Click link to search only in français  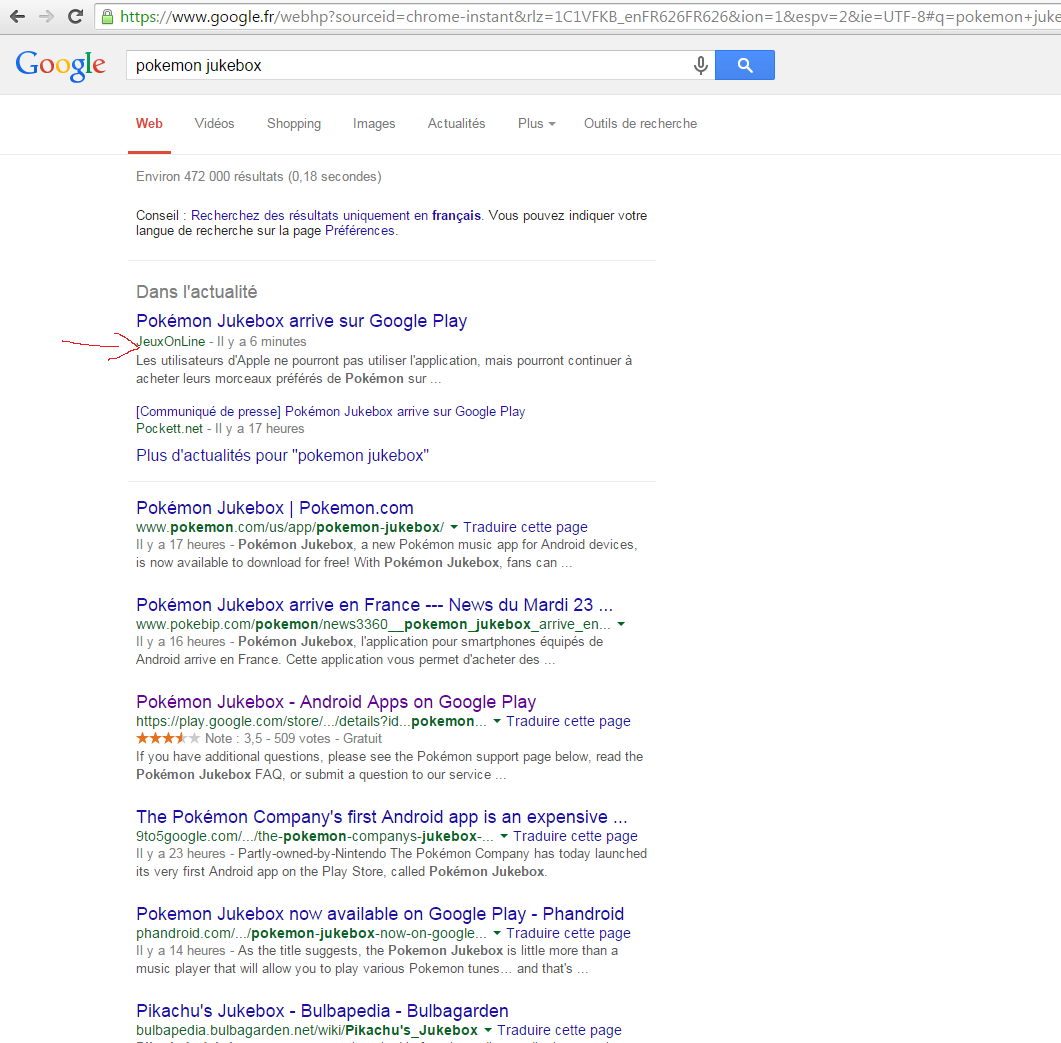click(x=336, y=215)
